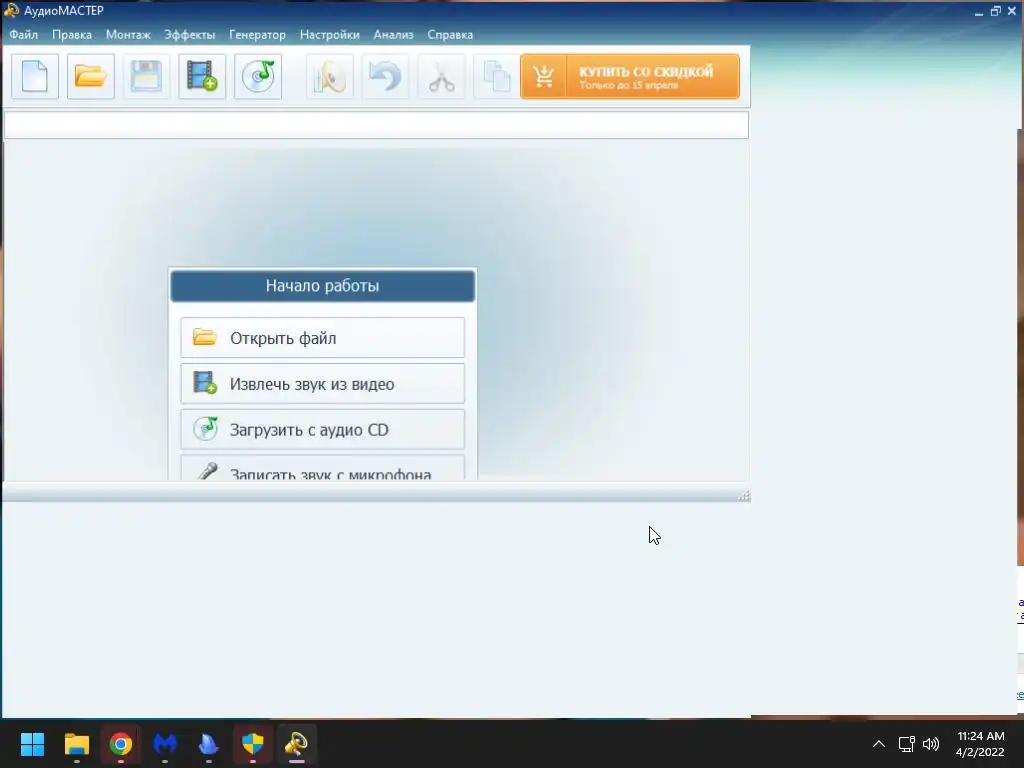Click the Open folder toolbar icon

tap(91, 76)
